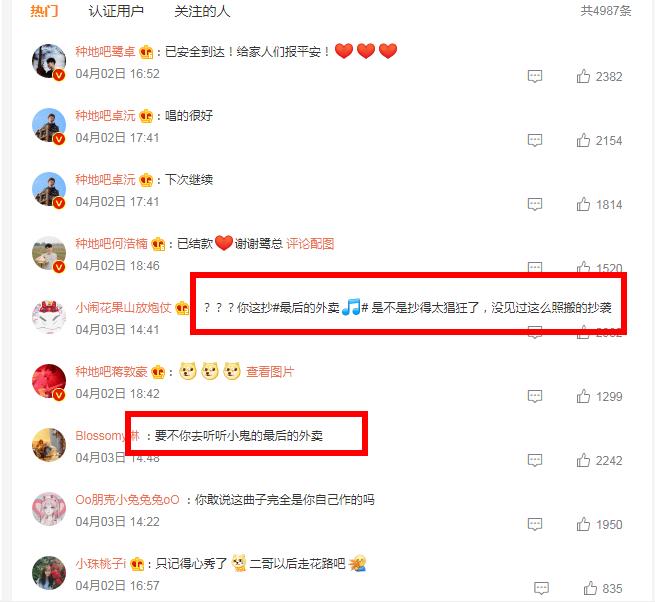The height and width of the screenshot is (602, 655).
Task: Open the 评论配图 link
Action: coord(310,244)
